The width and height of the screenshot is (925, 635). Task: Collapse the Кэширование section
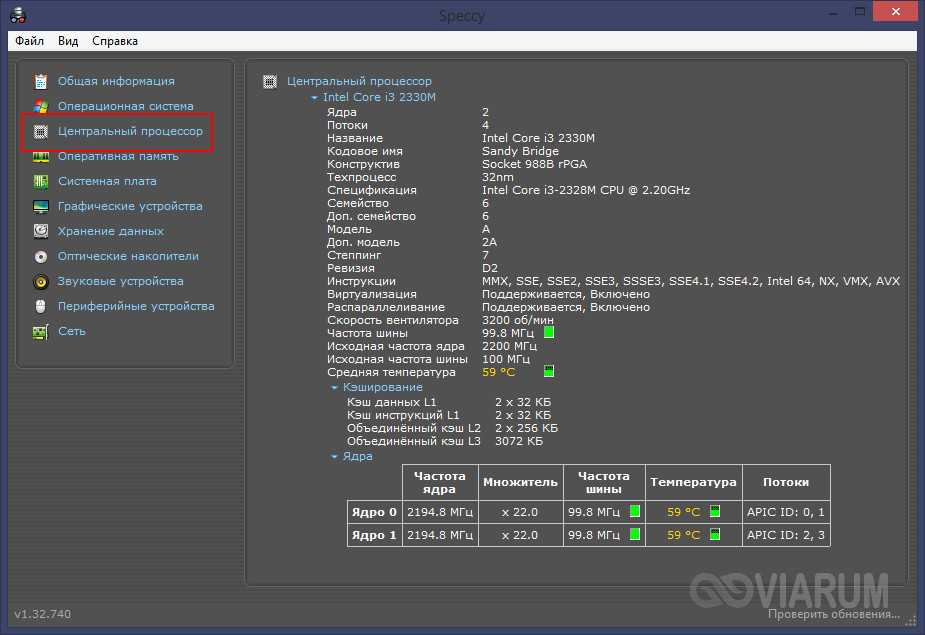tap(334, 387)
